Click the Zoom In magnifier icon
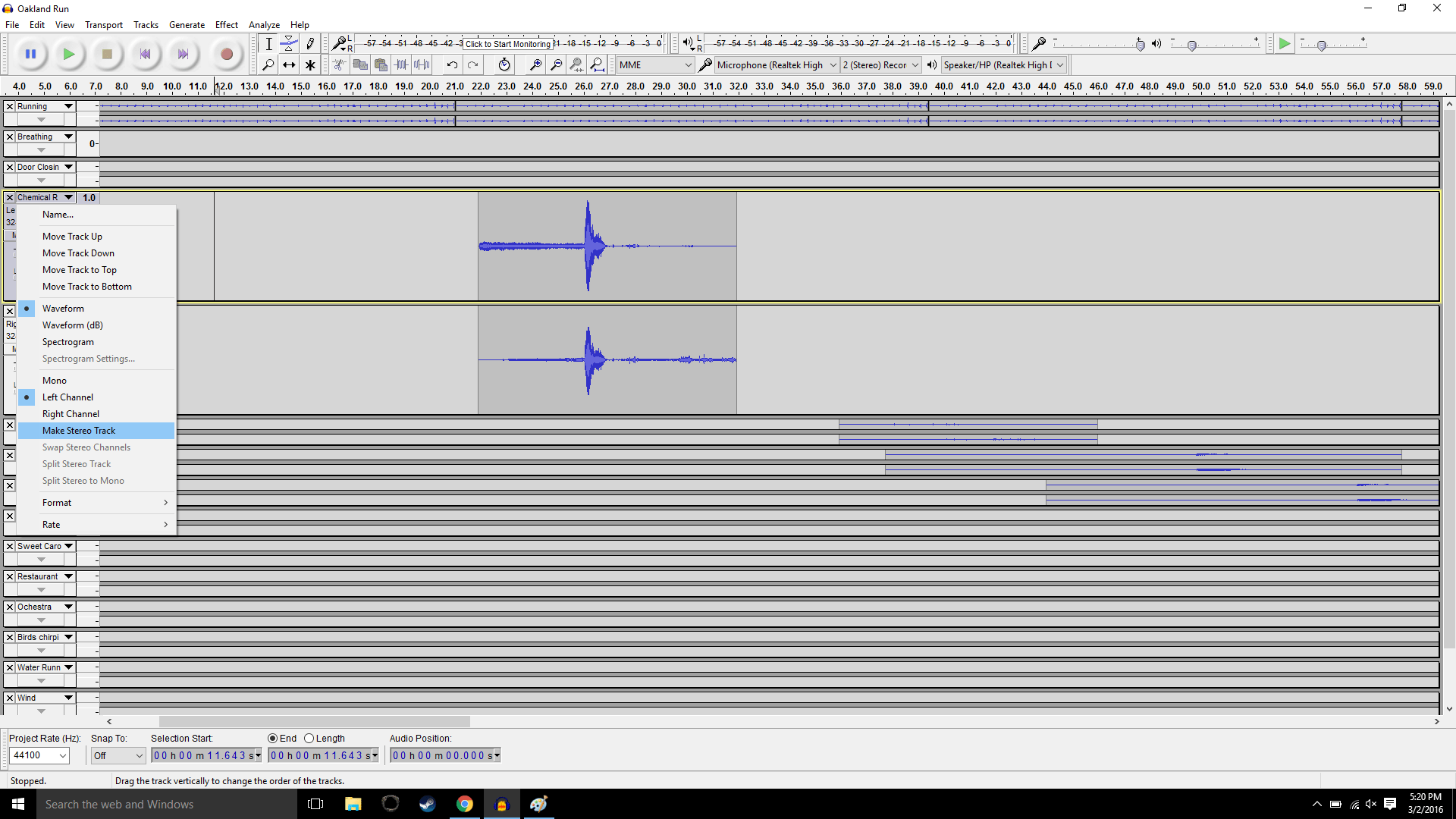The height and width of the screenshot is (819, 1456). (x=535, y=64)
